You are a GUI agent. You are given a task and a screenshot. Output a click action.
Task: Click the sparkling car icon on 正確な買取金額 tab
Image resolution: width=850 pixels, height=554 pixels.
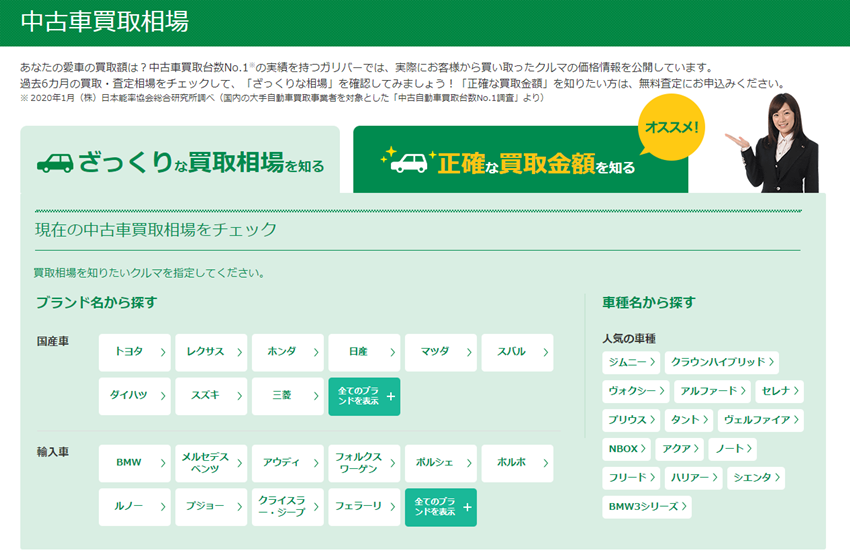[x=405, y=160]
